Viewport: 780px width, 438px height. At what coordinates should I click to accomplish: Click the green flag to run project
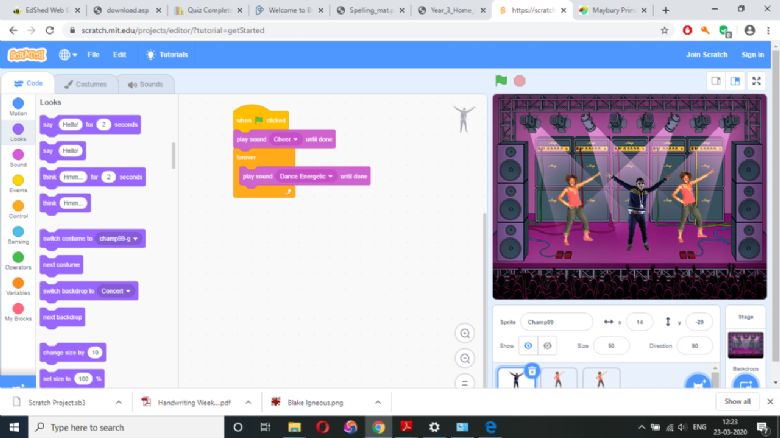[x=501, y=81]
